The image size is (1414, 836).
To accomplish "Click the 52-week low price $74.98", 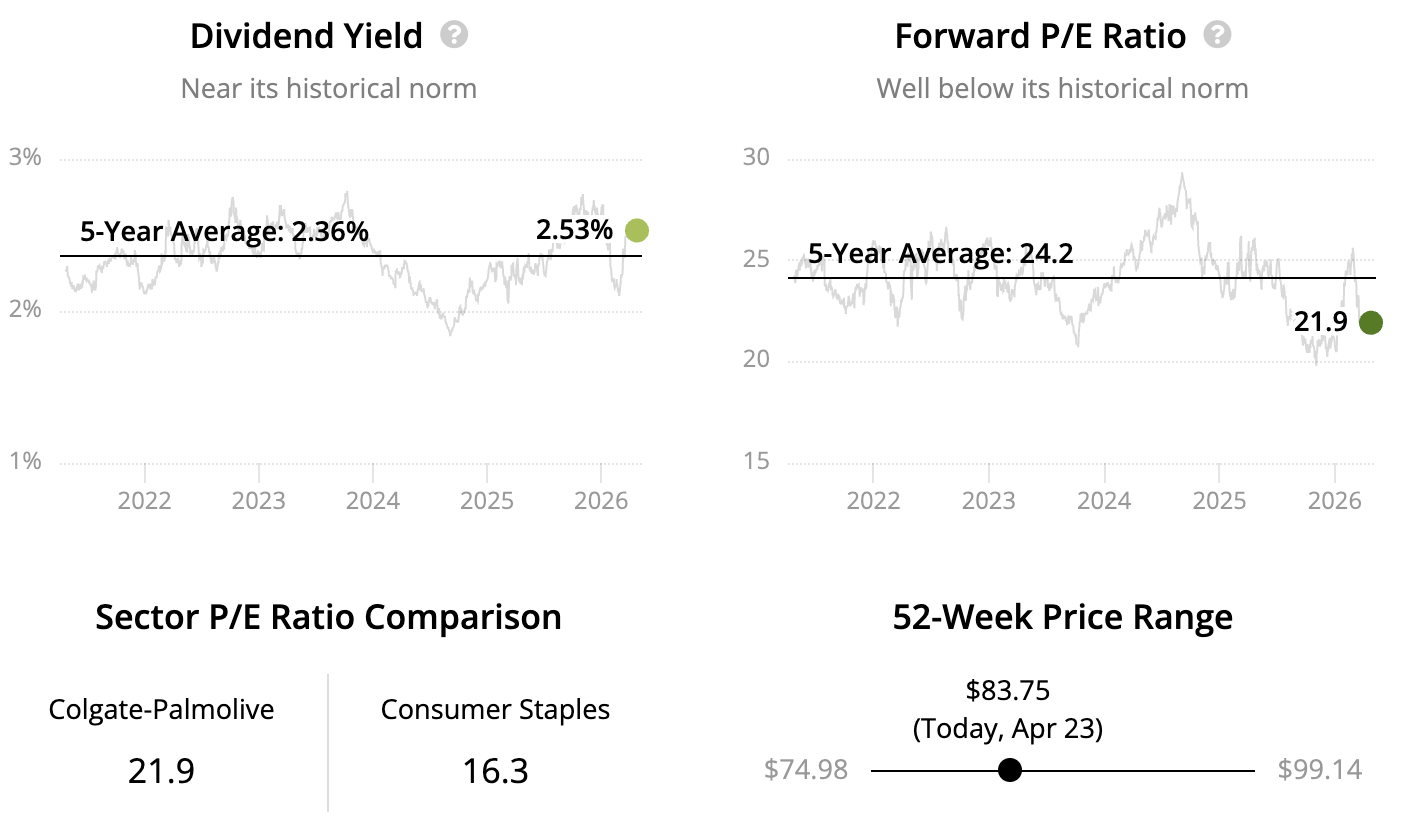I will (806, 770).
